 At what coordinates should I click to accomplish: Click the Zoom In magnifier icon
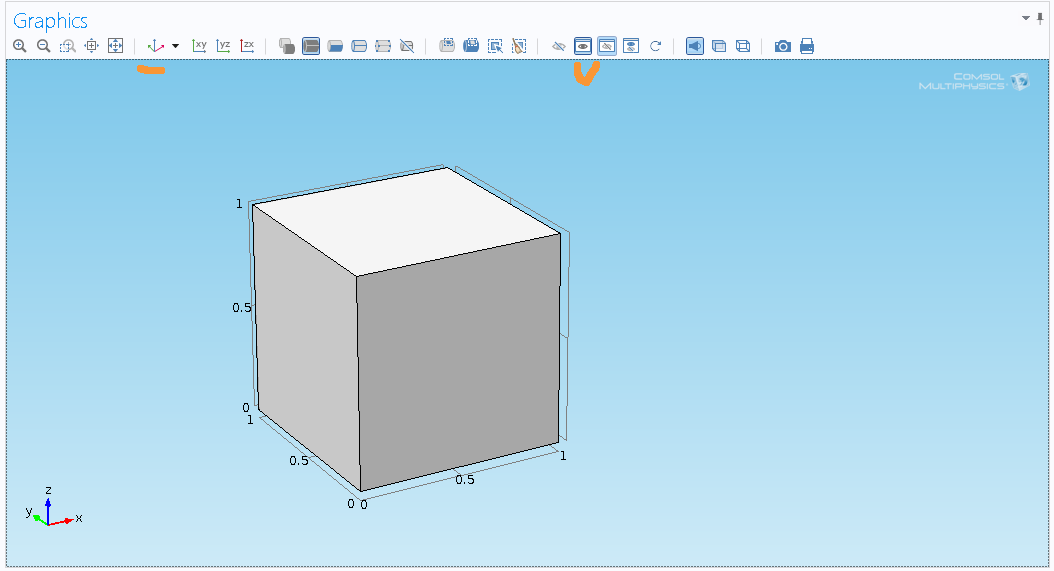coord(20,46)
